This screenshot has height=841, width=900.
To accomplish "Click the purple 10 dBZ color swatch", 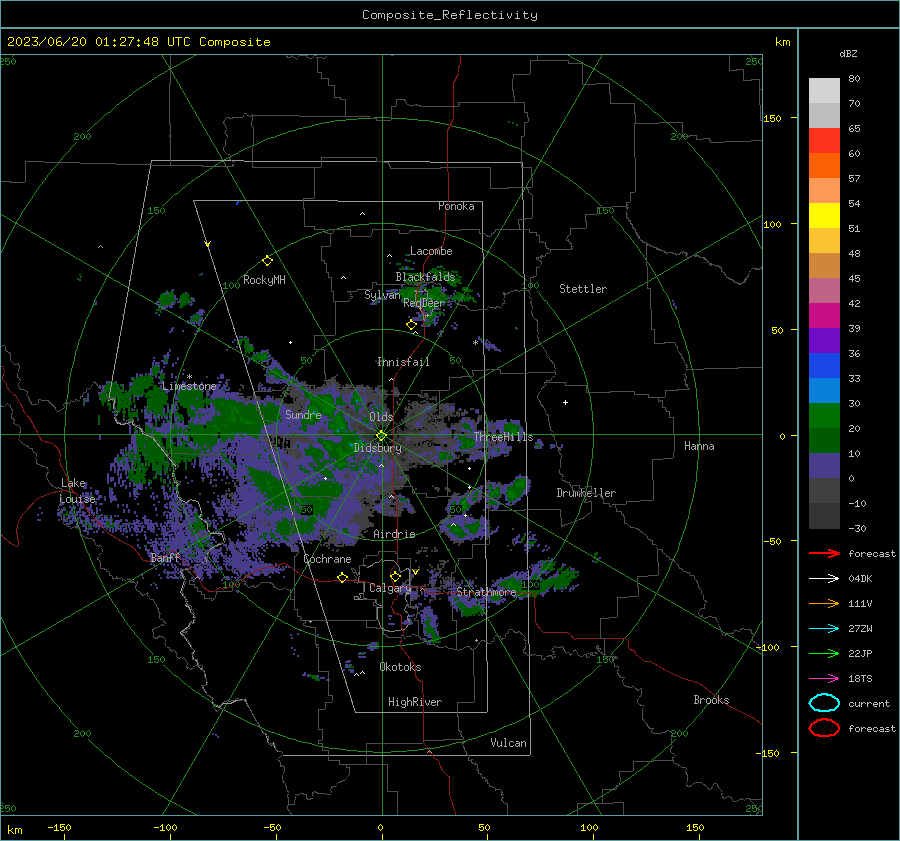I will [x=824, y=466].
